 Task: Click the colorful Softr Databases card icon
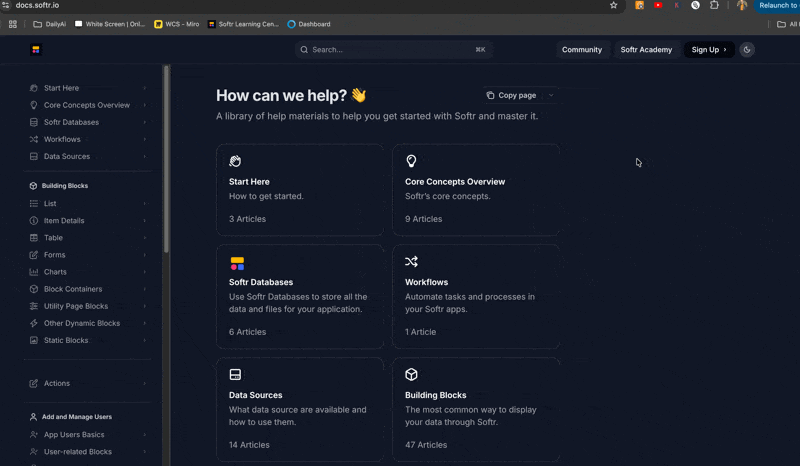[x=237, y=263]
